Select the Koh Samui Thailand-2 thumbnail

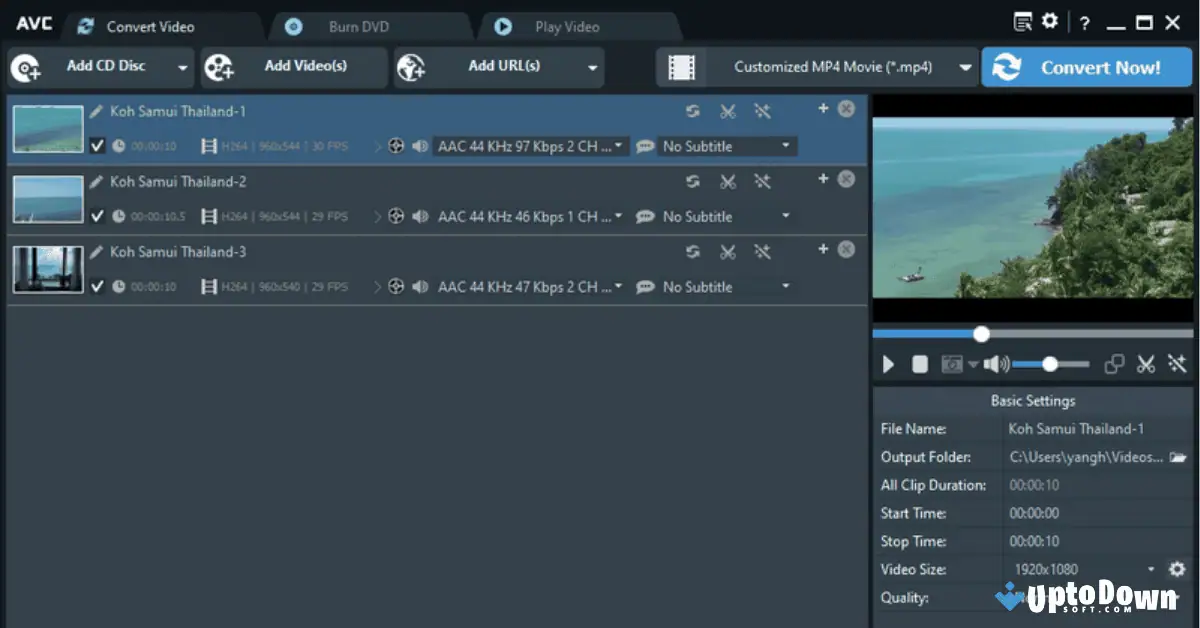(x=47, y=199)
